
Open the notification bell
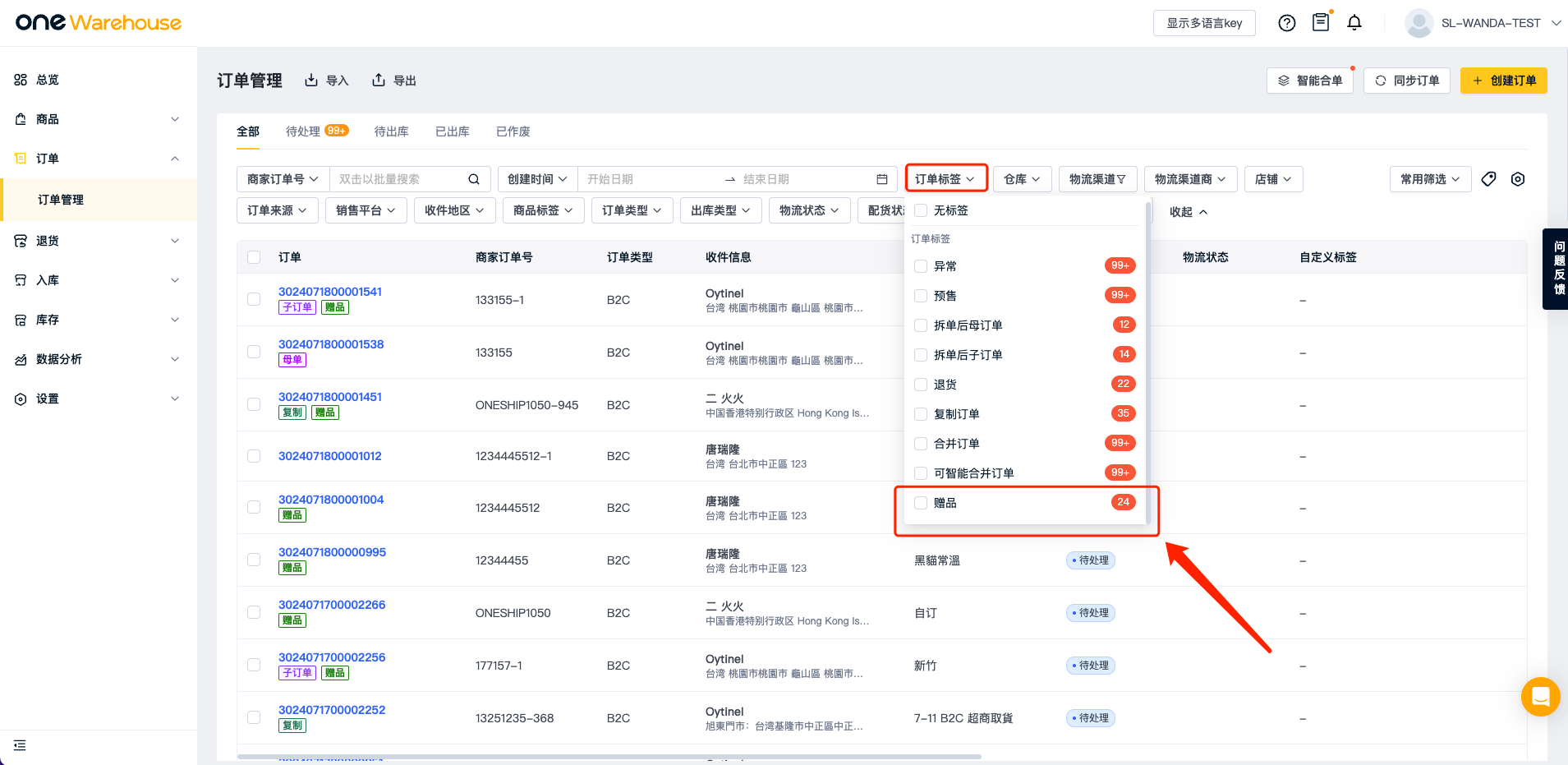1354,23
